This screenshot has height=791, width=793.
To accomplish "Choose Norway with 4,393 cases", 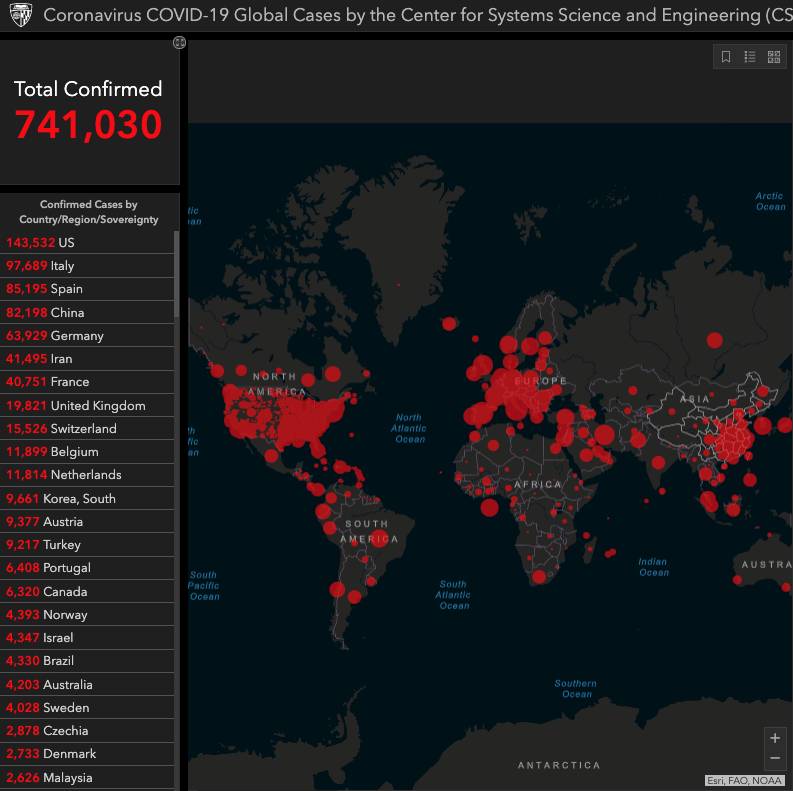I will tap(87, 614).
